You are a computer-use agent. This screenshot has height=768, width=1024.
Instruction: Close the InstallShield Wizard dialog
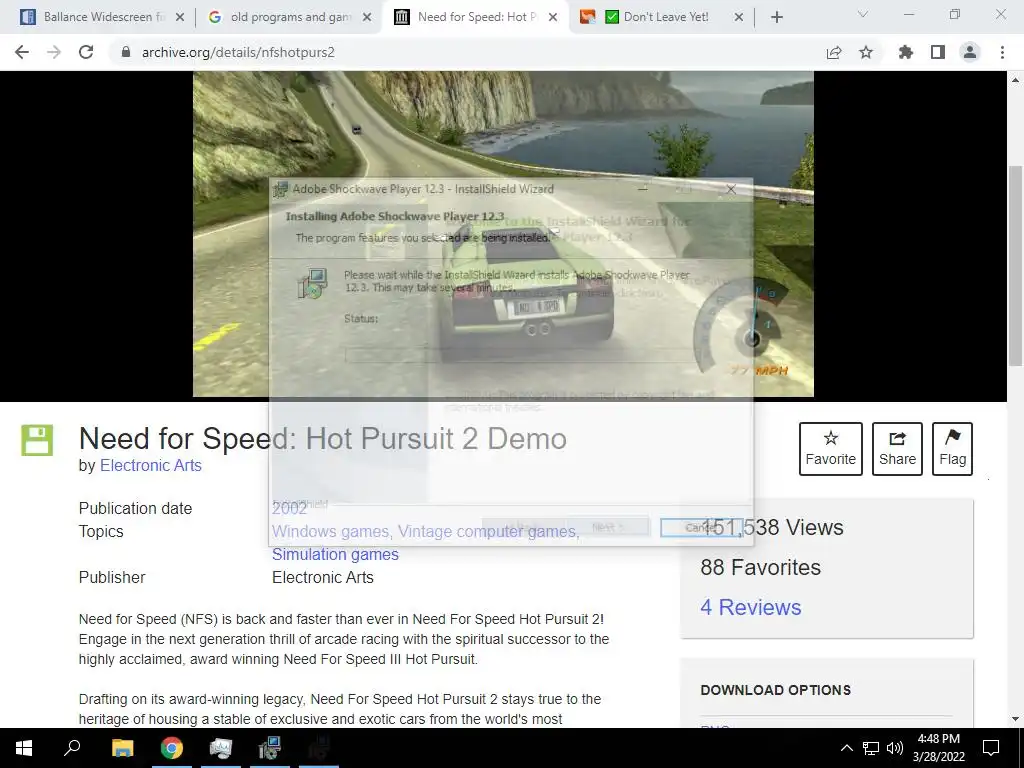point(731,189)
